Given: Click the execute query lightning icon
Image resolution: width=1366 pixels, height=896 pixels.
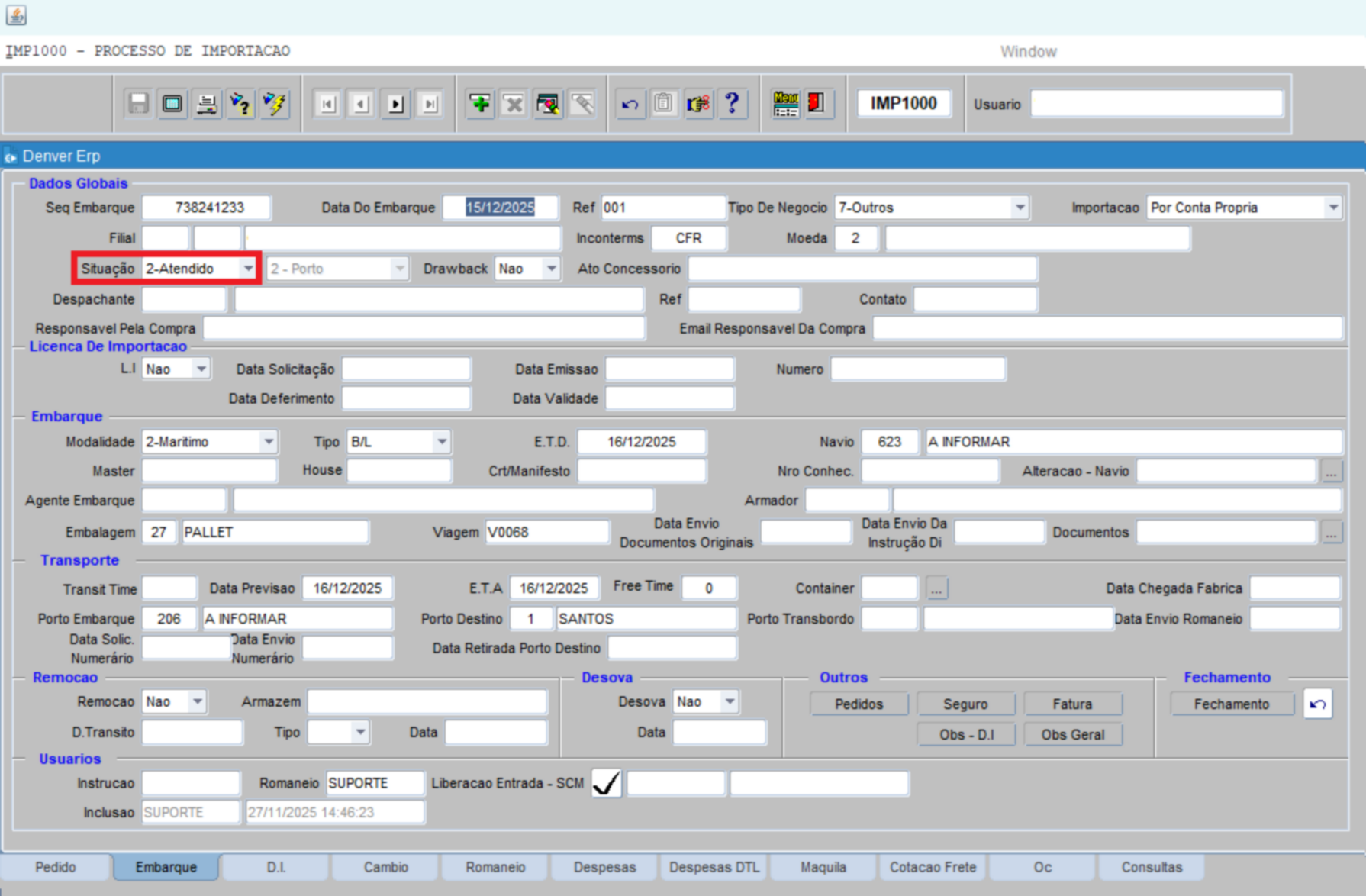Looking at the screenshot, I should coord(275,104).
